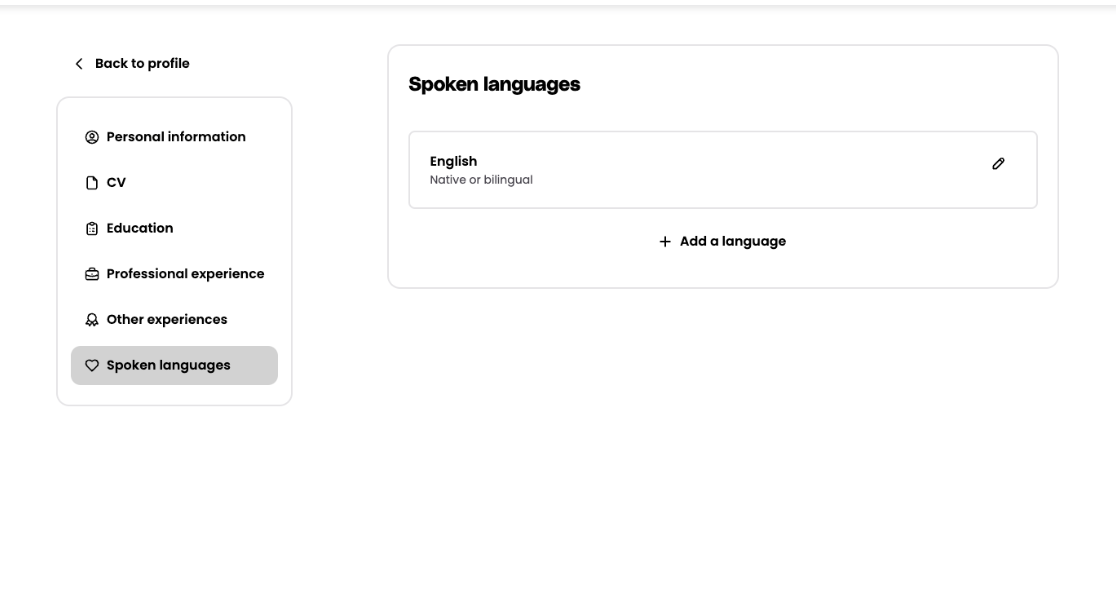Click the Professional experience briefcase icon
Screen dimensions: 1116x596
coord(92,274)
